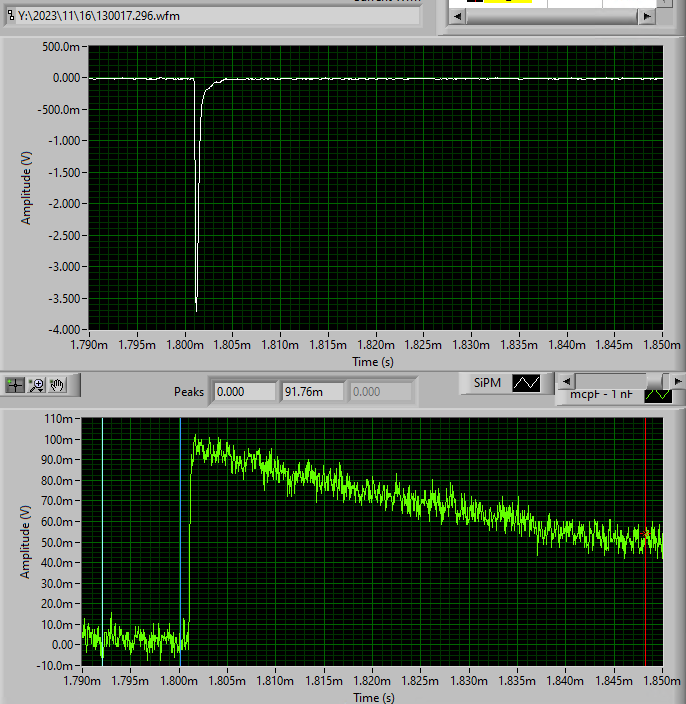Select the hand panning tool
Image resolution: width=686 pixels, height=704 pixels.
(x=57, y=385)
